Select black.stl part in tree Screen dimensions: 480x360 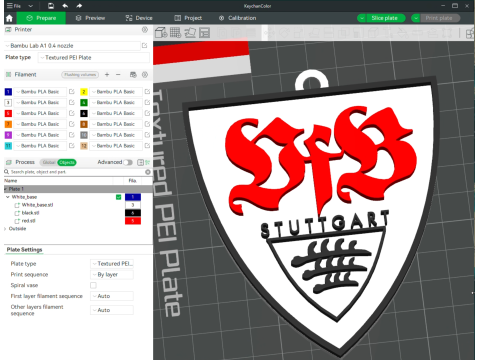[30, 213]
